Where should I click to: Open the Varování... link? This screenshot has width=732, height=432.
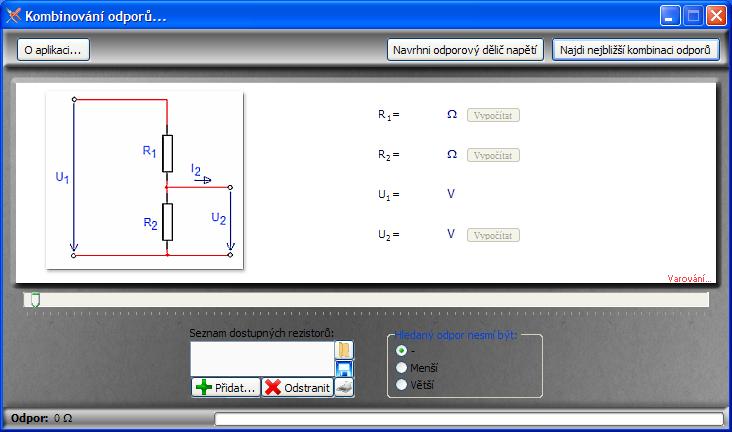[x=689, y=278]
